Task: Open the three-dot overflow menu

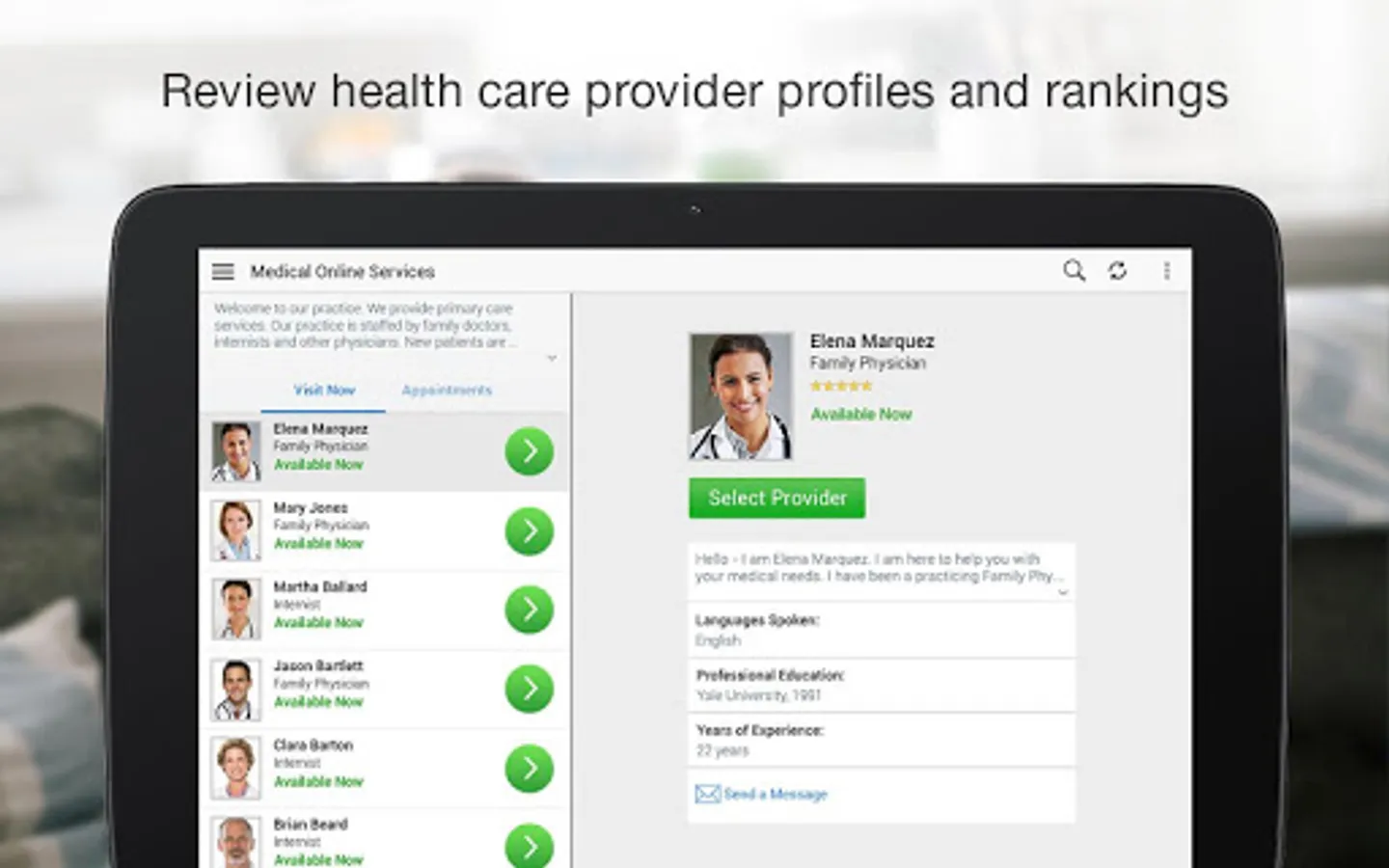Action: (x=1166, y=271)
